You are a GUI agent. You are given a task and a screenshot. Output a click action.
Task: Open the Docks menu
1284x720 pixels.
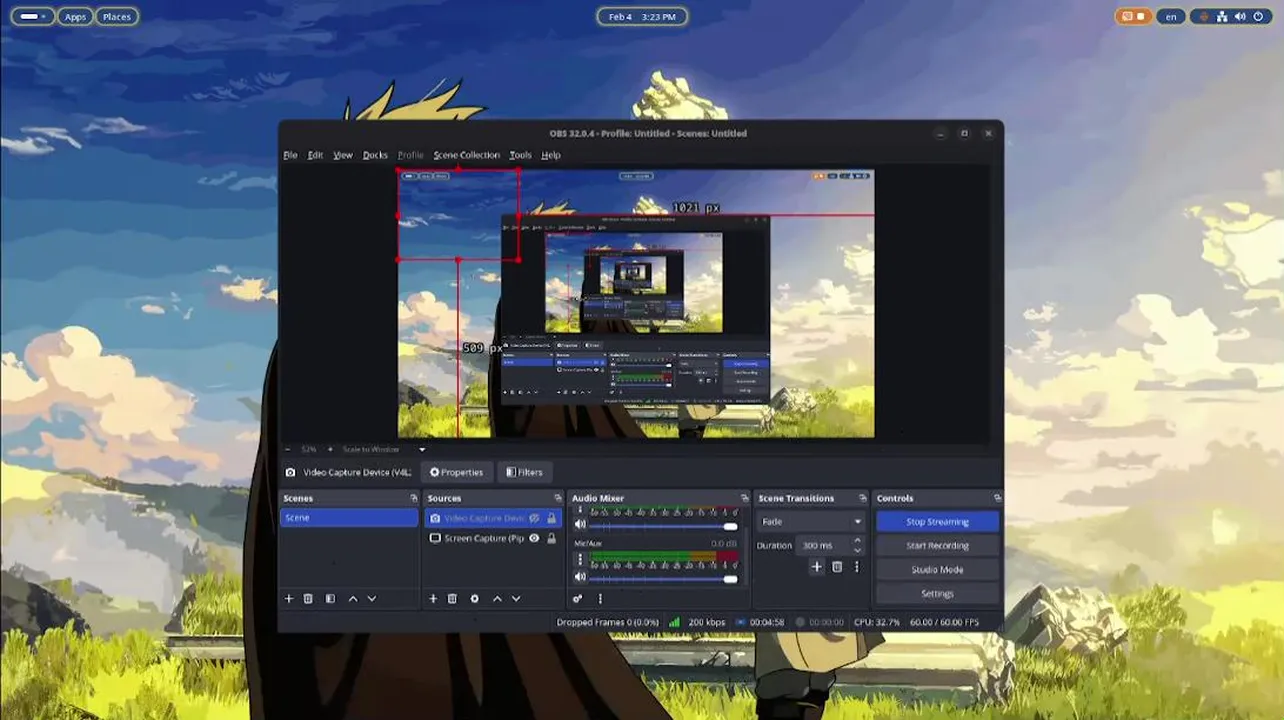coord(375,155)
